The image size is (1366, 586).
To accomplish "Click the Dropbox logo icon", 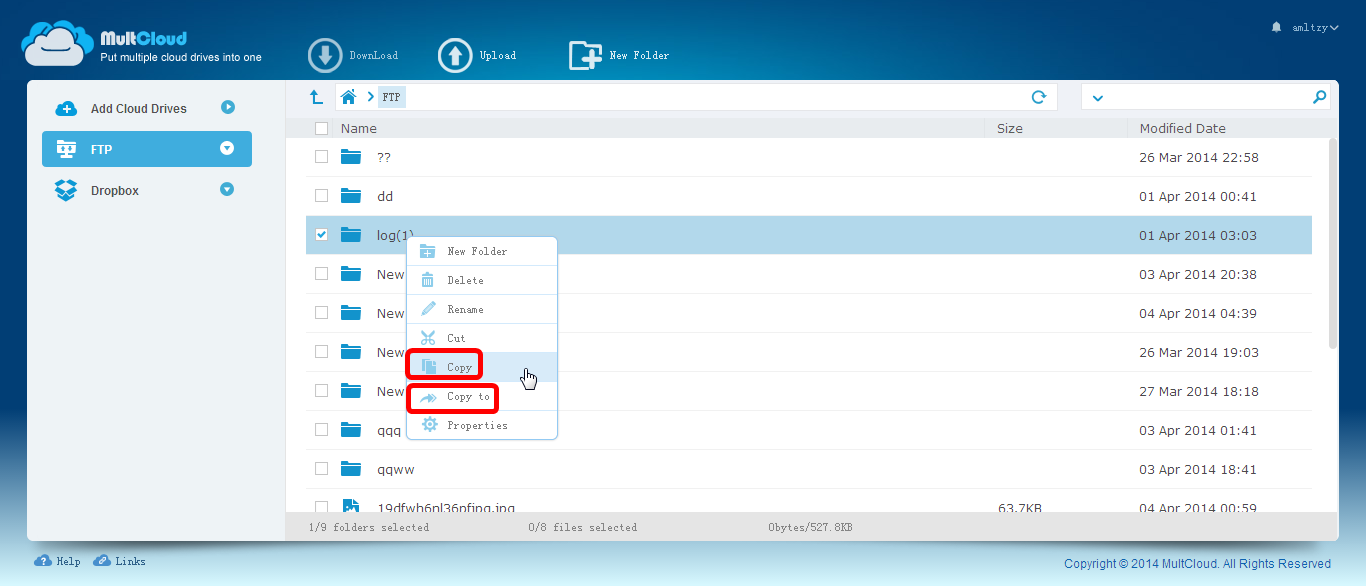I will click(x=66, y=190).
